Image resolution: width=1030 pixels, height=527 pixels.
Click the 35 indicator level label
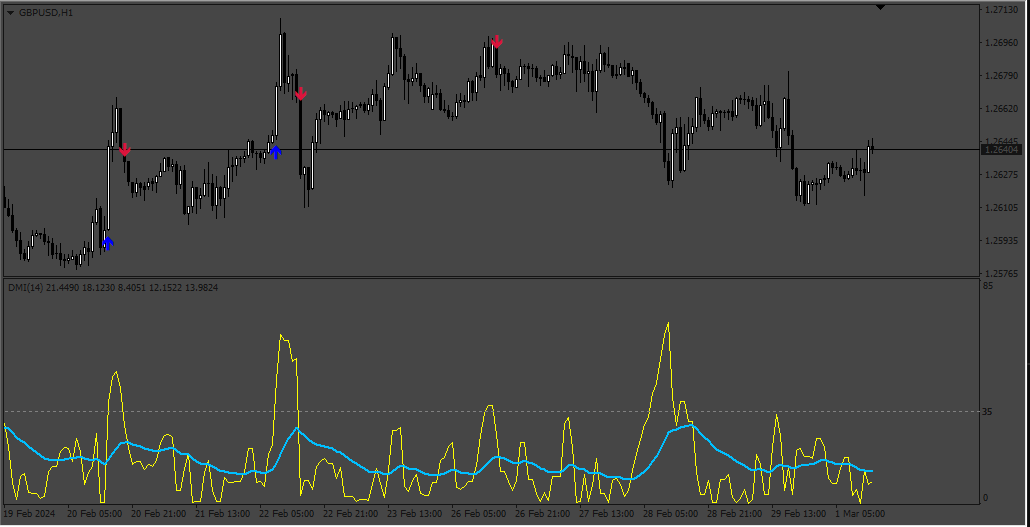(988, 412)
